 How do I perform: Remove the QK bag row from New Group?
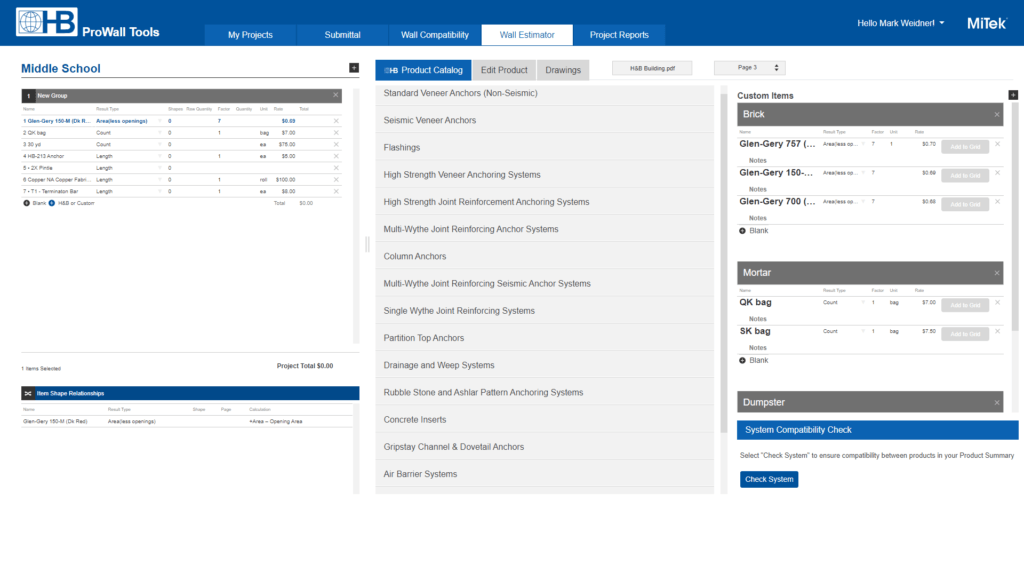[336, 132]
